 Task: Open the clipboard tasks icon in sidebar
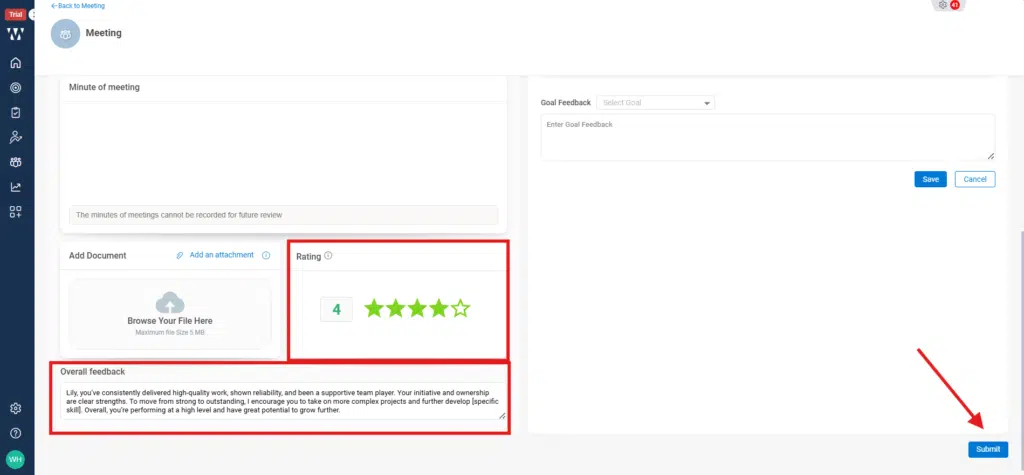[15, 112]
